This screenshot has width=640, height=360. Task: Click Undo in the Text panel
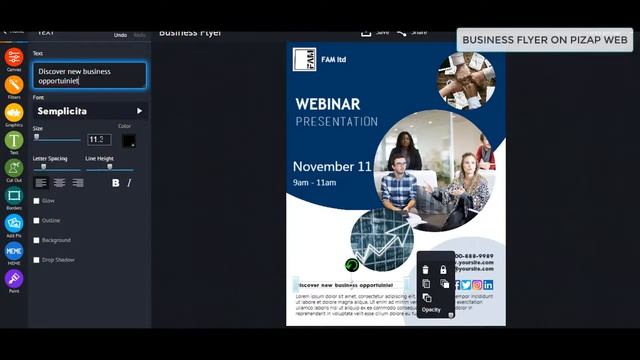click(x=120, y=35)
